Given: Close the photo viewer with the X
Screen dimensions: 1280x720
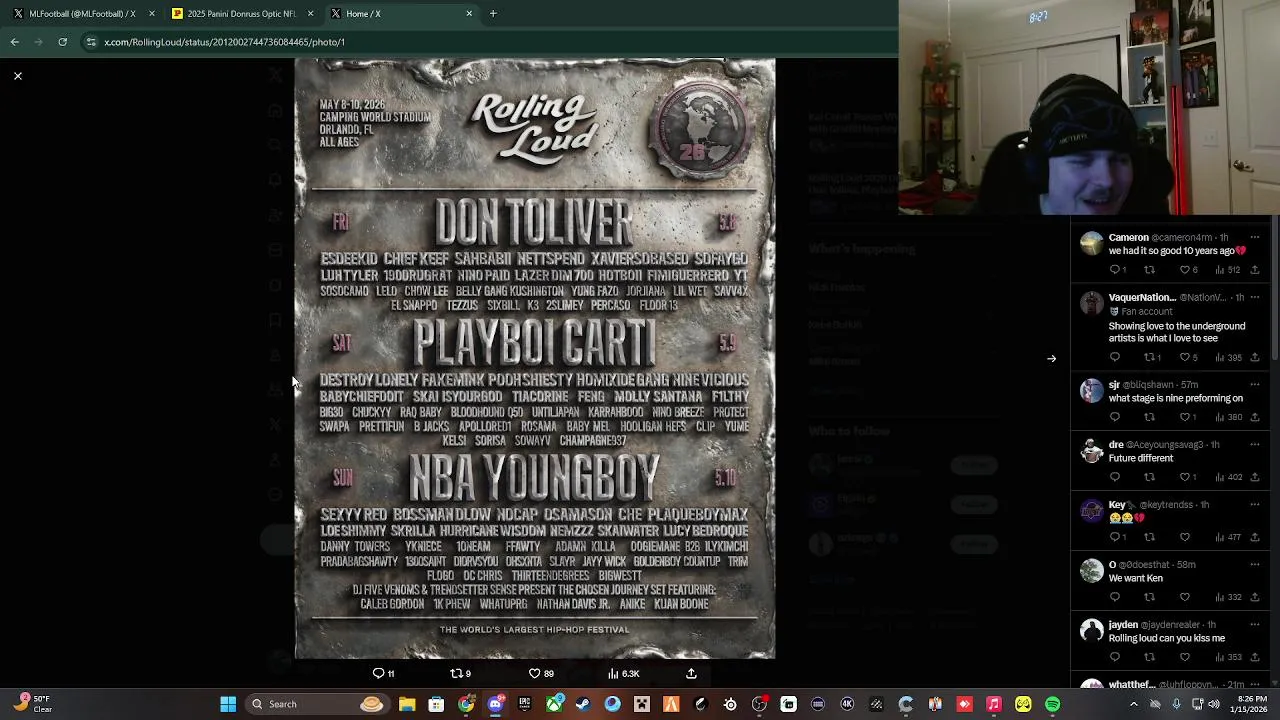Looking at the screenshot, I should 17,76.
